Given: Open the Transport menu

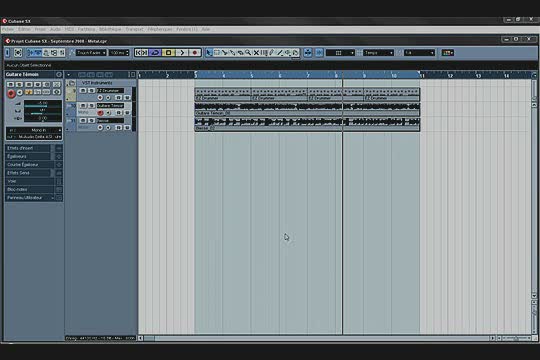Looking at the screenshot, I should 134,29.
